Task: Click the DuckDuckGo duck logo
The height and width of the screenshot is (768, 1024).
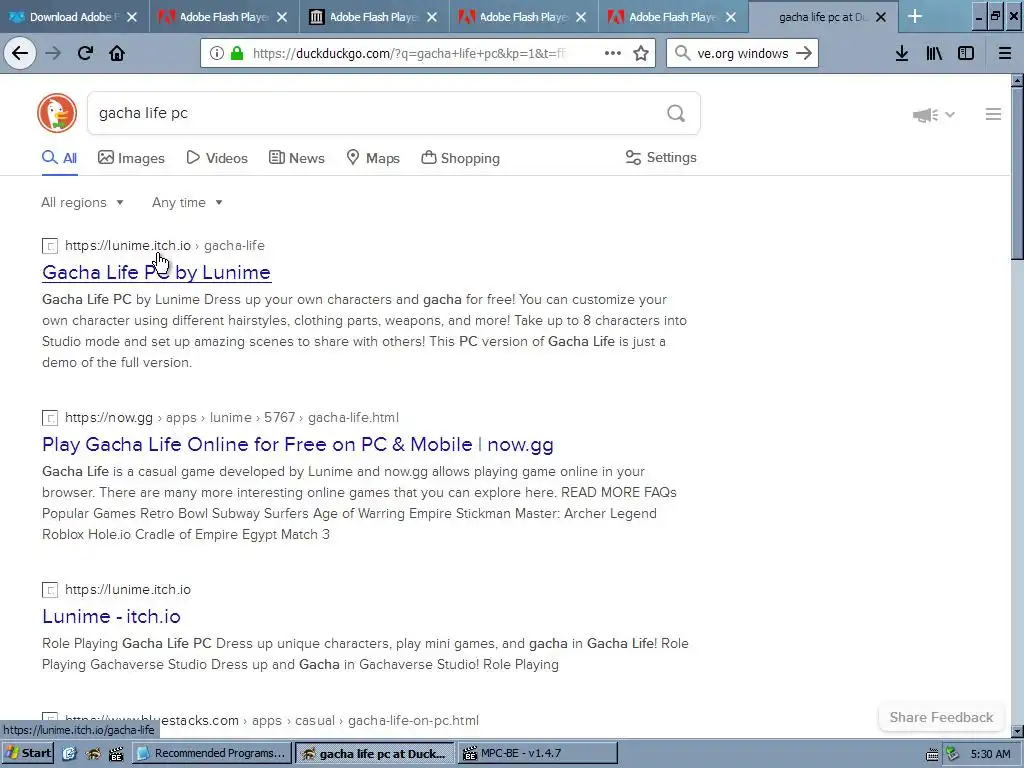Action: (x=57, y=113)
